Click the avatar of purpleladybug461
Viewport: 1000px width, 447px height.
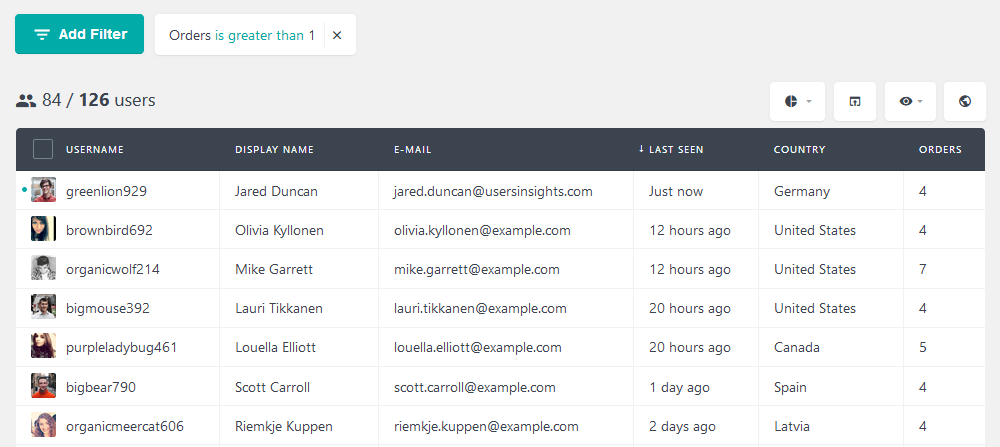[x=43, y=346]
